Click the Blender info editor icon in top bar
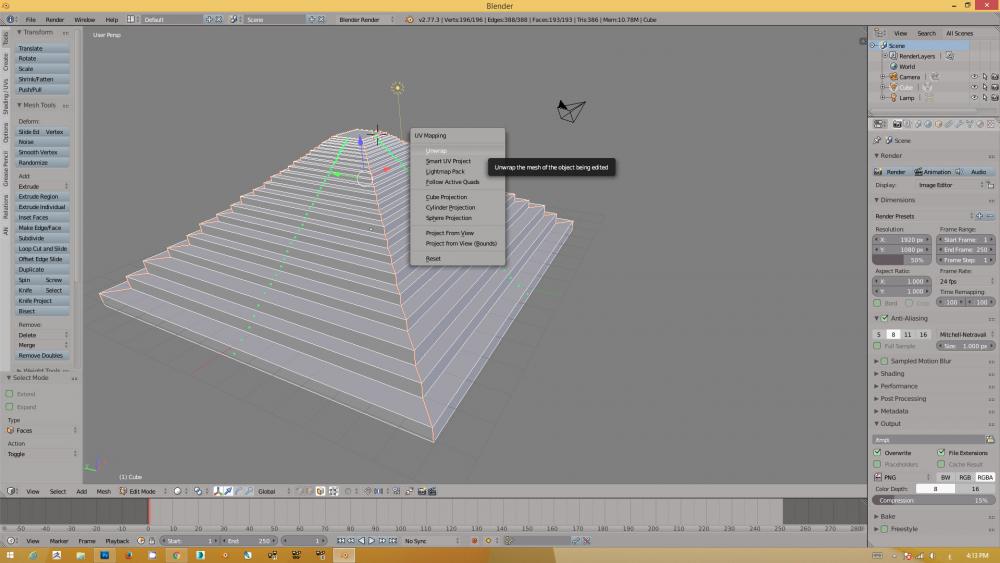Image resolution: width=1000 pixels, height=563 pixels. tap(11, 19)
